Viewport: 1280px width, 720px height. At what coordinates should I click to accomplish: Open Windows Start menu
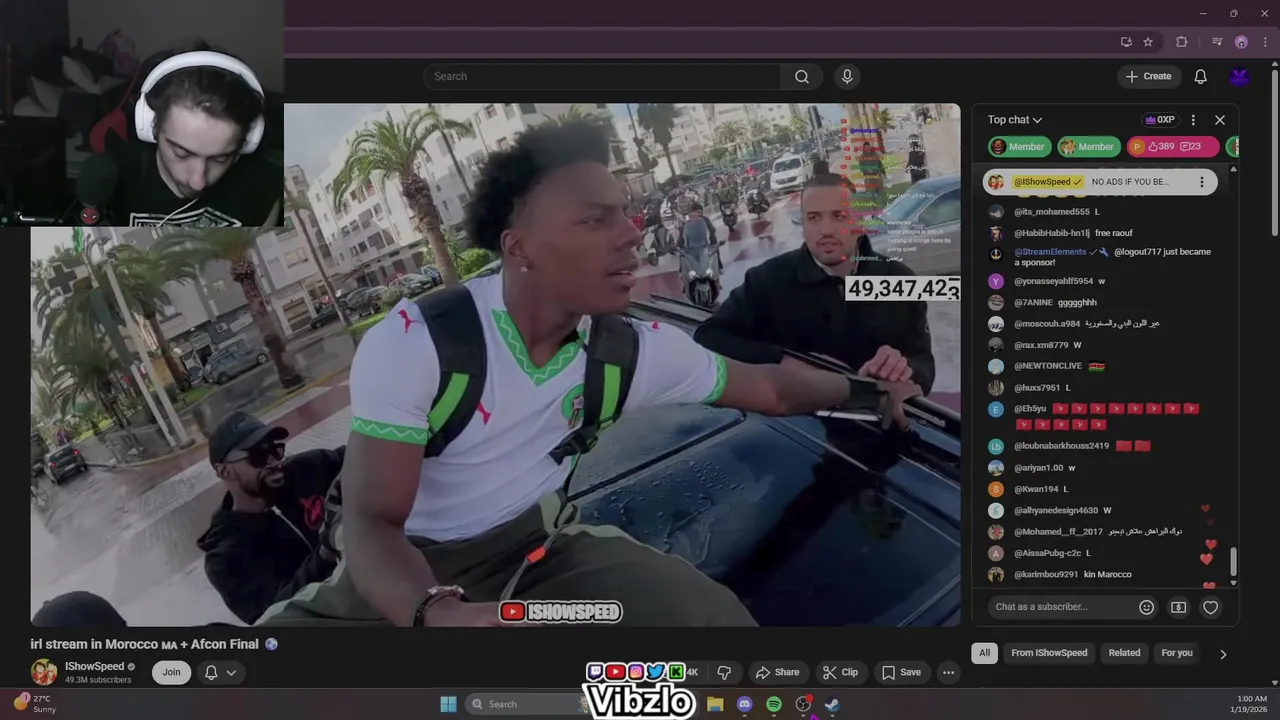(x=448, y=704)
